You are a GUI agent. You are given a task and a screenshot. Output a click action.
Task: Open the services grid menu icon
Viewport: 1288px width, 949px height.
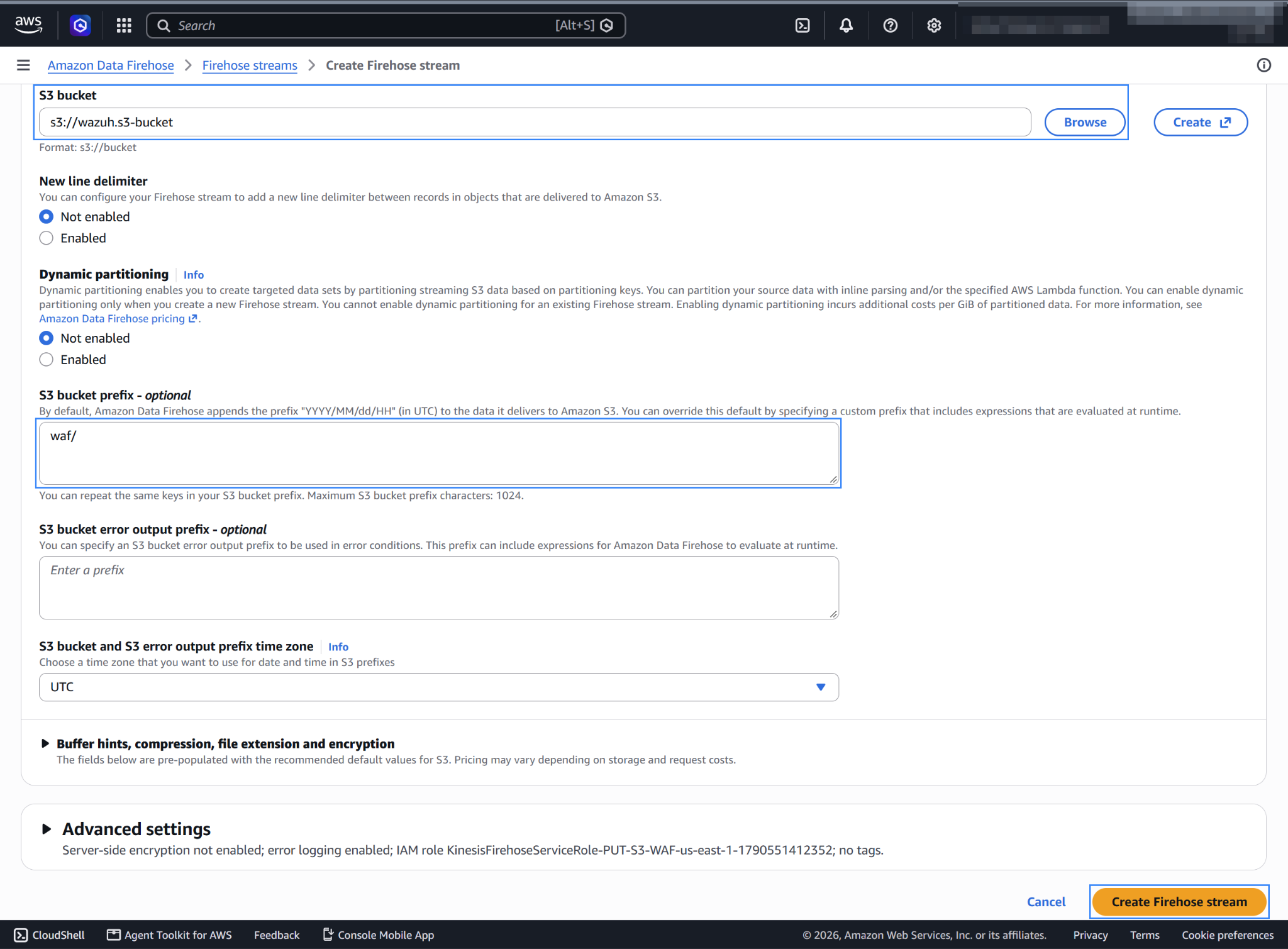coord(124,25)
